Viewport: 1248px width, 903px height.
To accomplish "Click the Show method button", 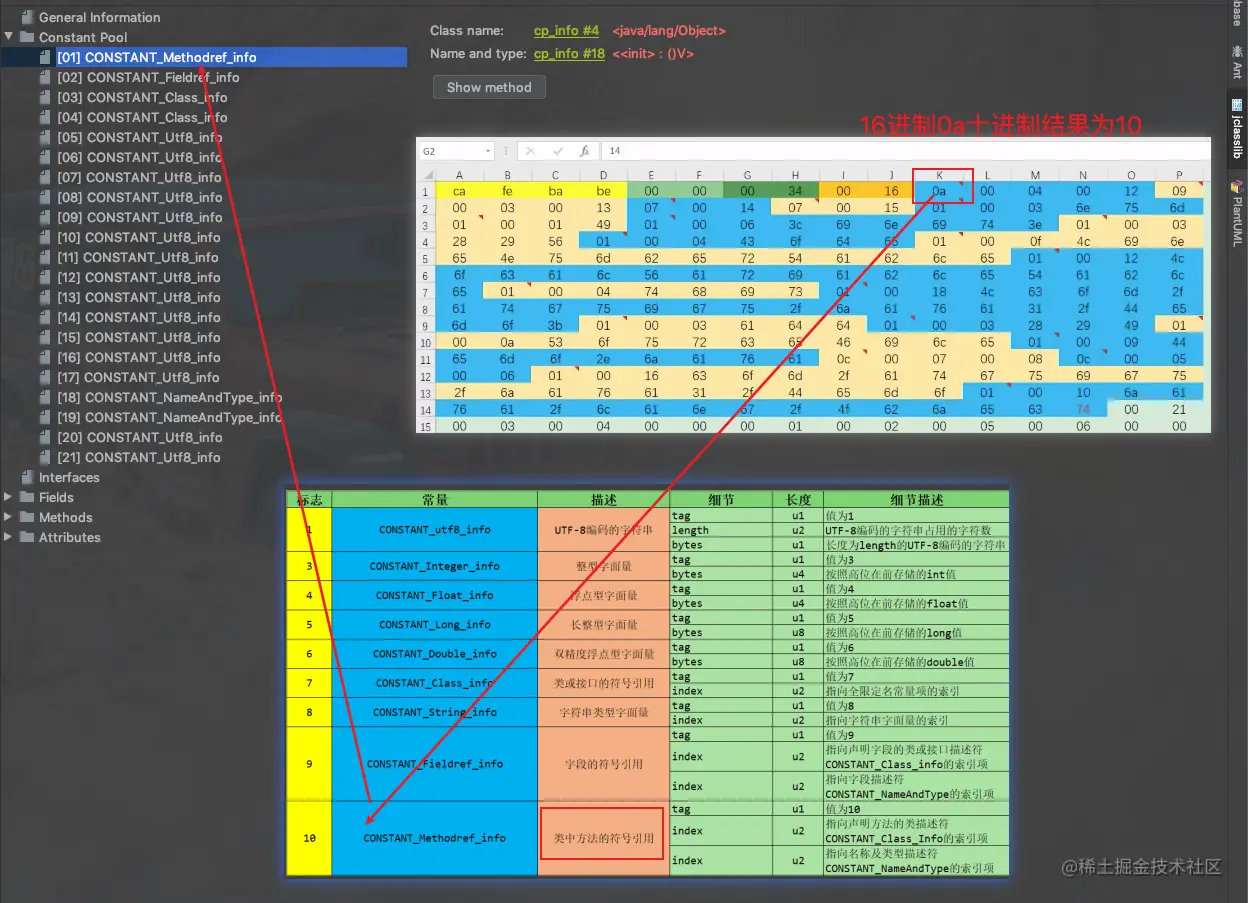I will (x=489, y=87).
